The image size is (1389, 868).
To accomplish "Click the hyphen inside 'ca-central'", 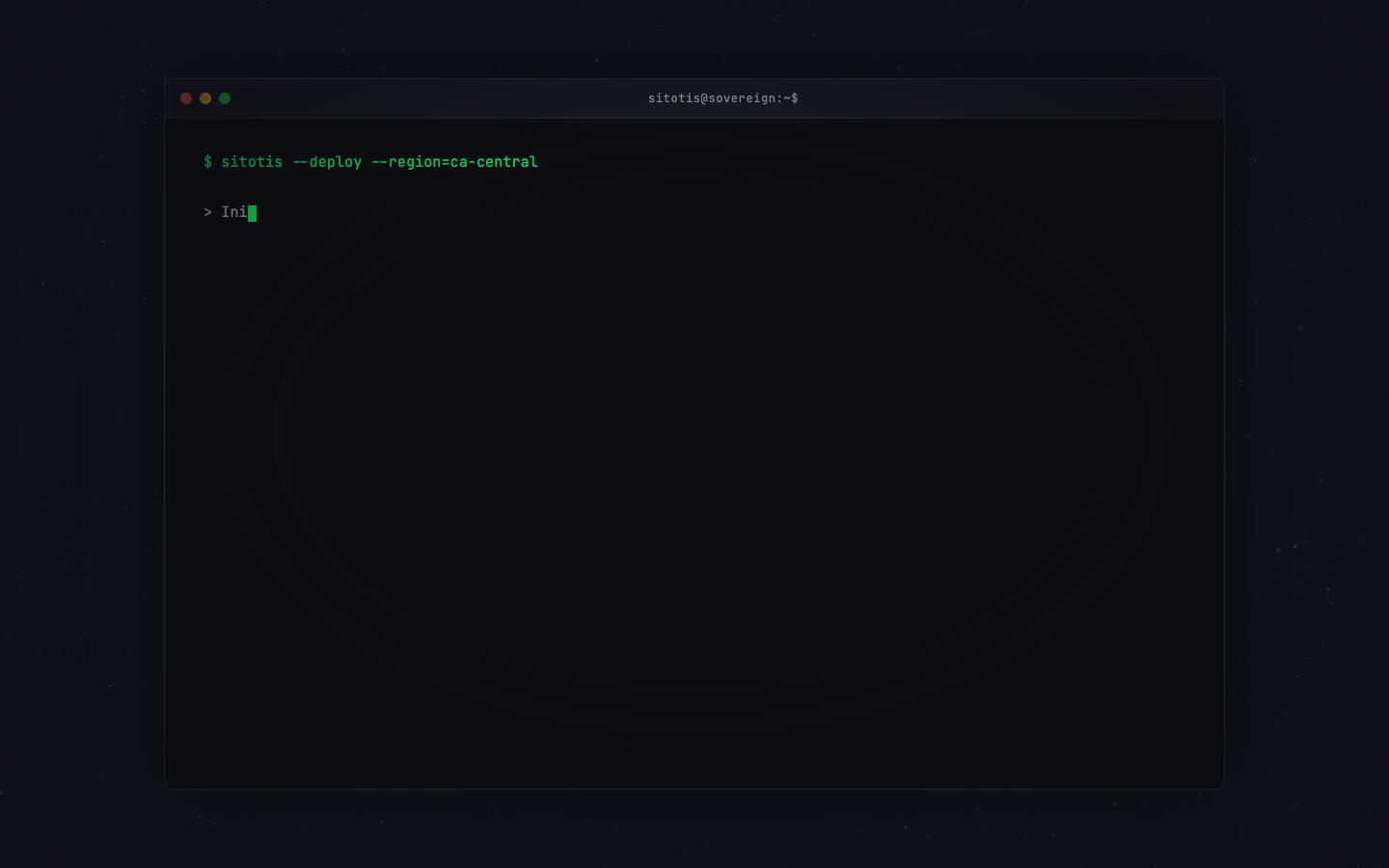I will (x=472, y=162).
